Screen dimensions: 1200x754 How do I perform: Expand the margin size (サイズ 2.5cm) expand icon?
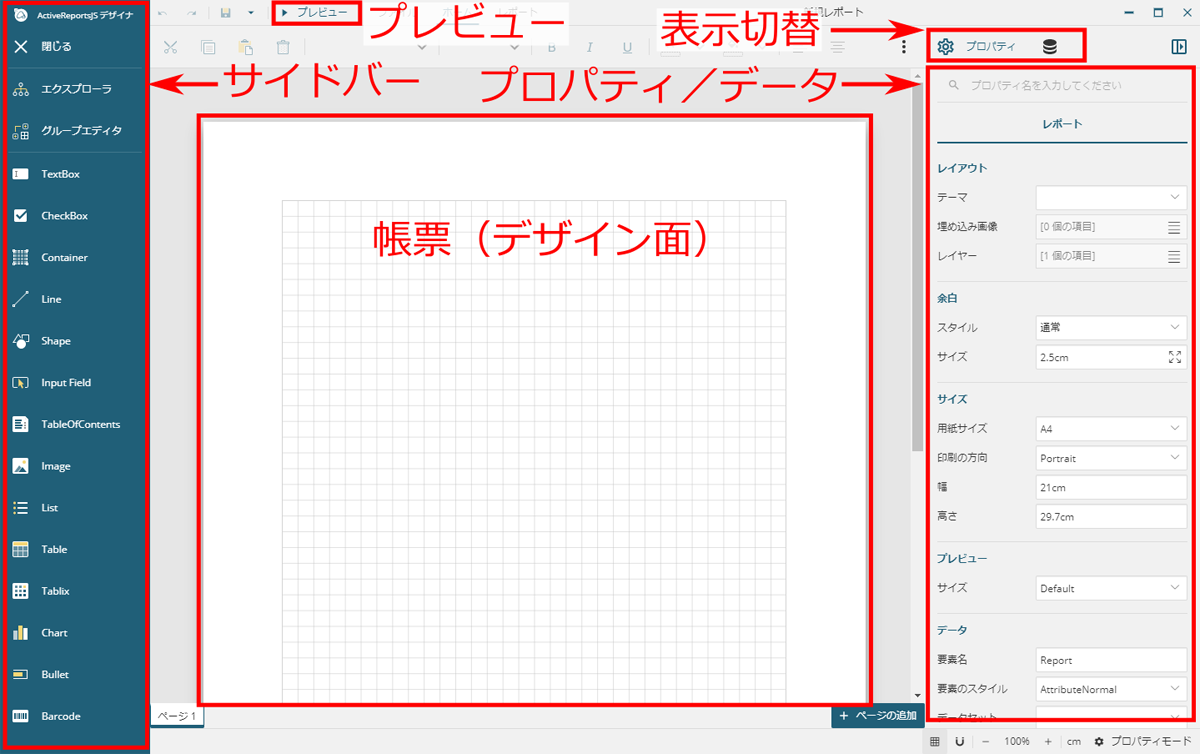(1174, 357)
